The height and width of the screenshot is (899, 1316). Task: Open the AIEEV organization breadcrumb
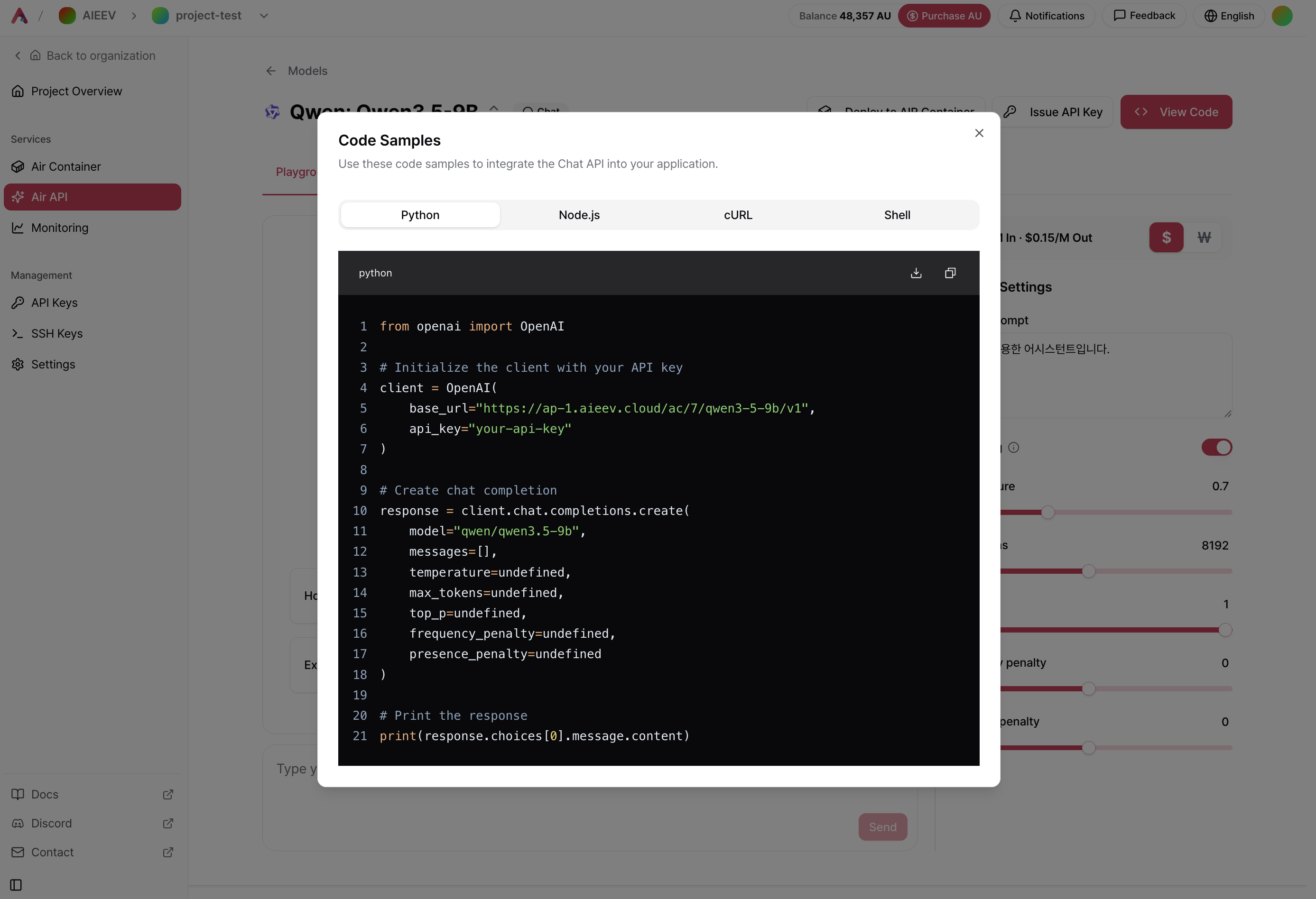(x=87, y=16)
